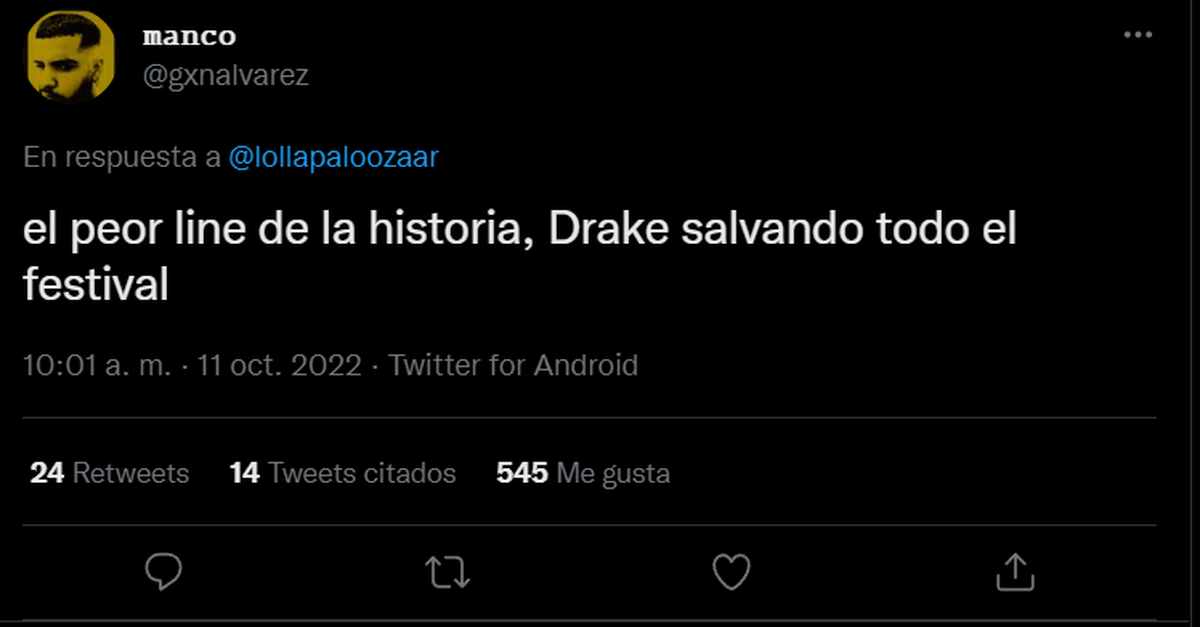Click the retweet arrows icon
Viewport: 1200px width, 627px height.
coord(447,571)
